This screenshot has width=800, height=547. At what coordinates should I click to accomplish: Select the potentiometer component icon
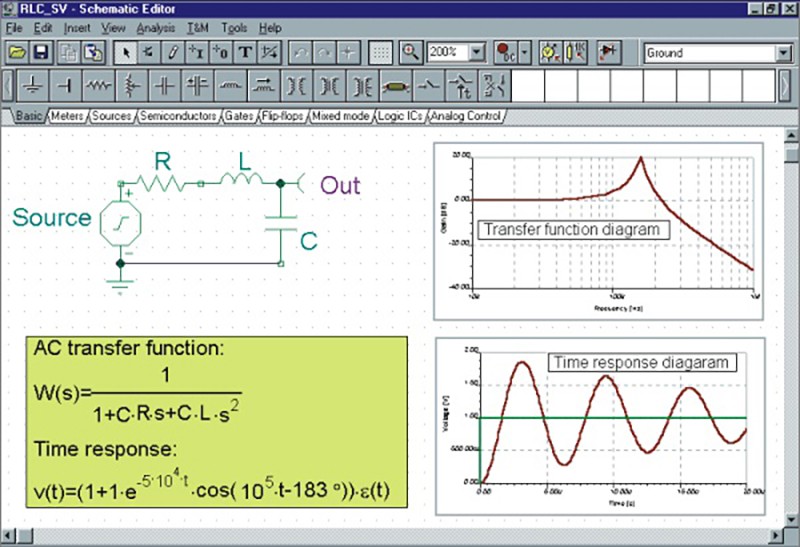(x=131, y=86)
